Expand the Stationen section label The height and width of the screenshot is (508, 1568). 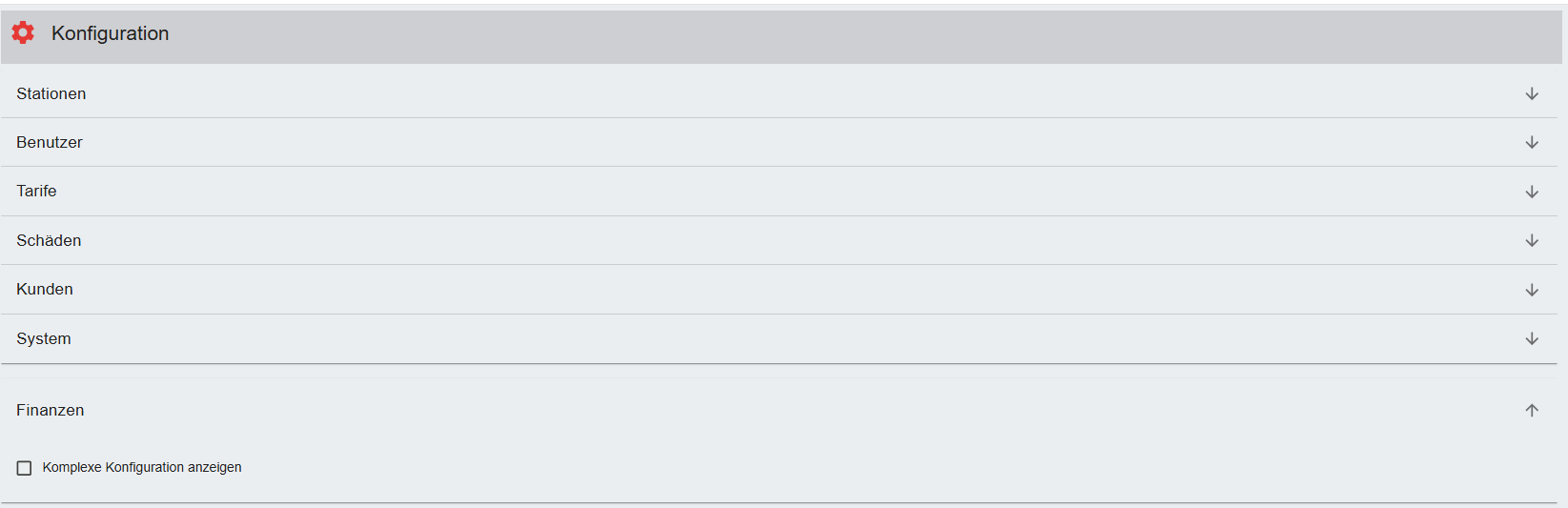tap(51, 93)
